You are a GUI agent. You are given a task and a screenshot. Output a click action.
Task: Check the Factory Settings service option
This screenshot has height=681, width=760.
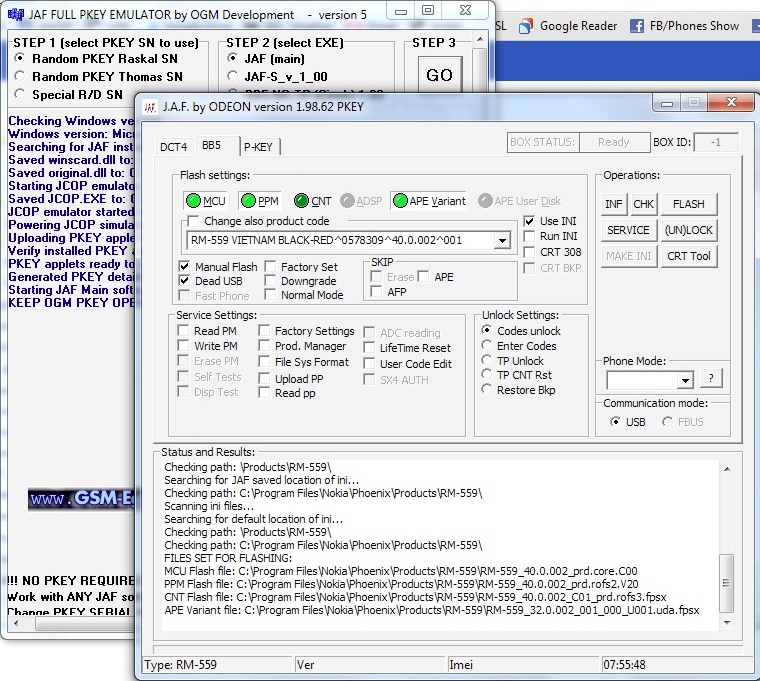click(264, 331)
